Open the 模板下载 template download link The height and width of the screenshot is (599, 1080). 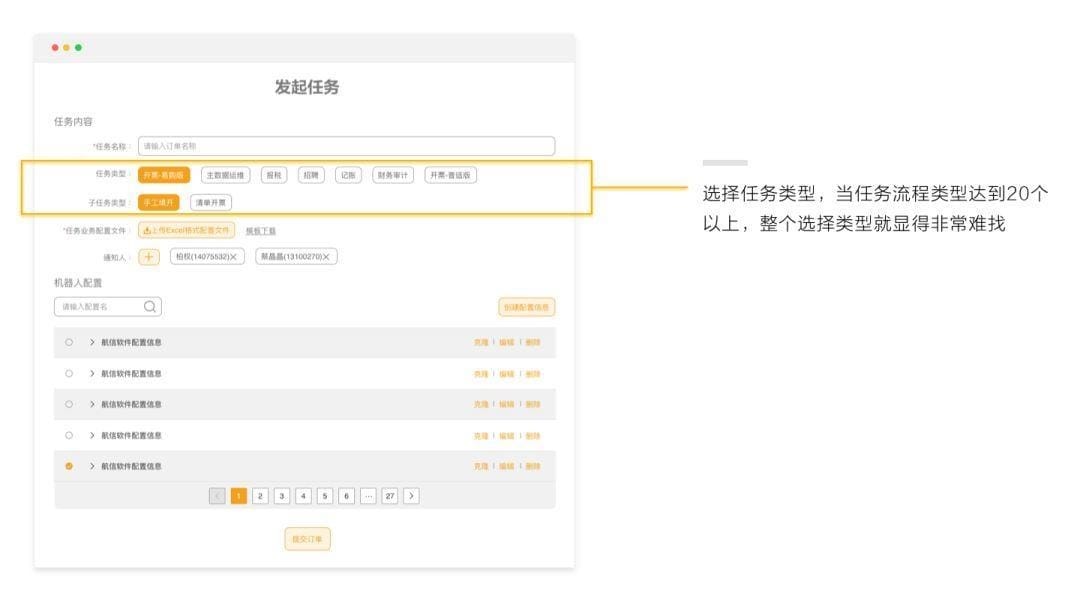(260, 229)
